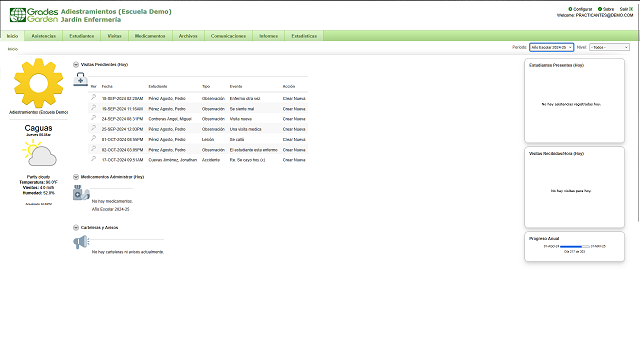This screenshot has height=360, width=640.
Task: Click the Visitas Recibidas/Hora (Hoy) panel title
Action: 556,154
